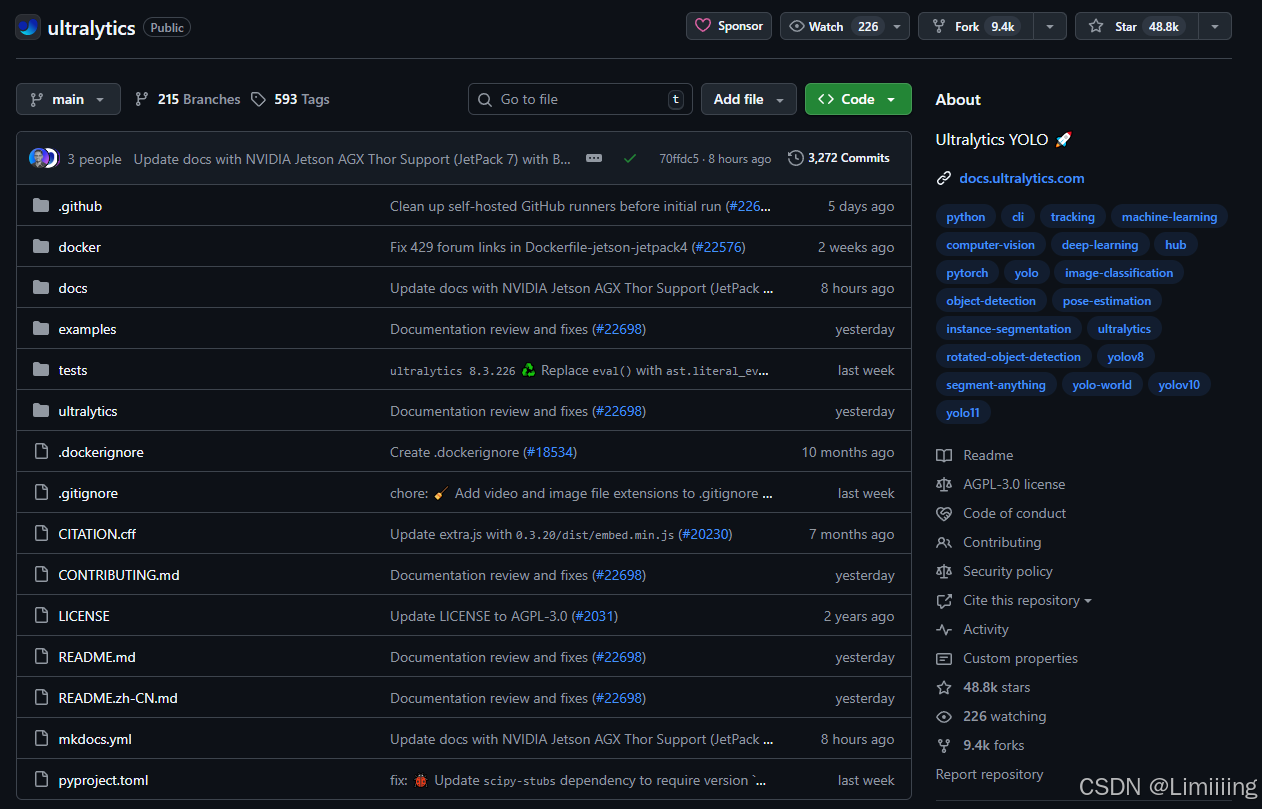Open pull request #18534 link
The image size is (1262, 809).
pyautogui.click(x=550, y=452)
